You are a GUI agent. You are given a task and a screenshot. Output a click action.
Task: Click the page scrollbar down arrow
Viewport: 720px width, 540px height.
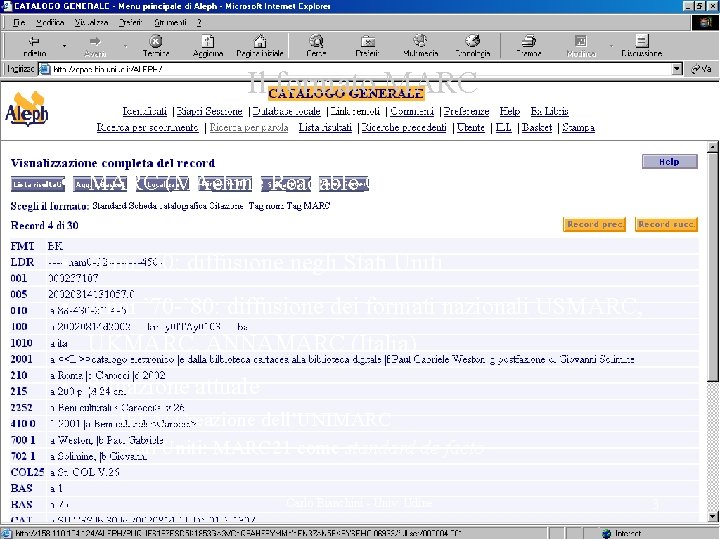tap(713, 516)
